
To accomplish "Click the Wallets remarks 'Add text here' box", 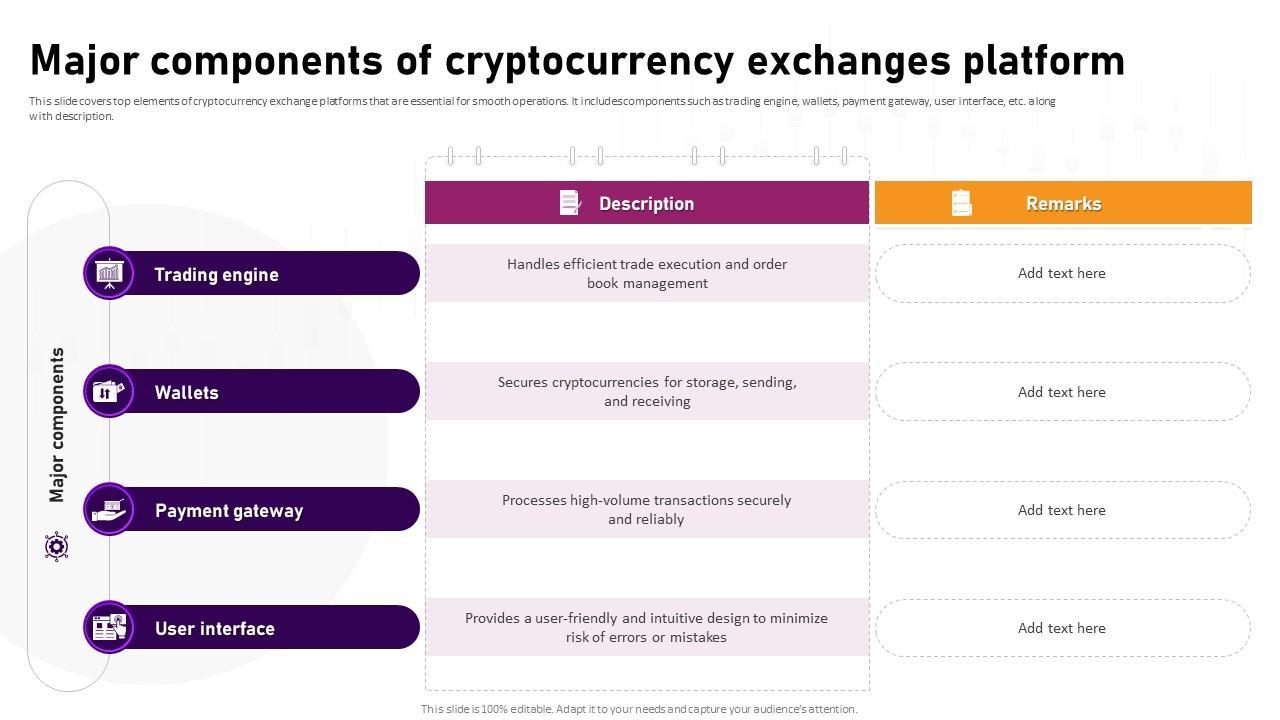I will 1062,392.
